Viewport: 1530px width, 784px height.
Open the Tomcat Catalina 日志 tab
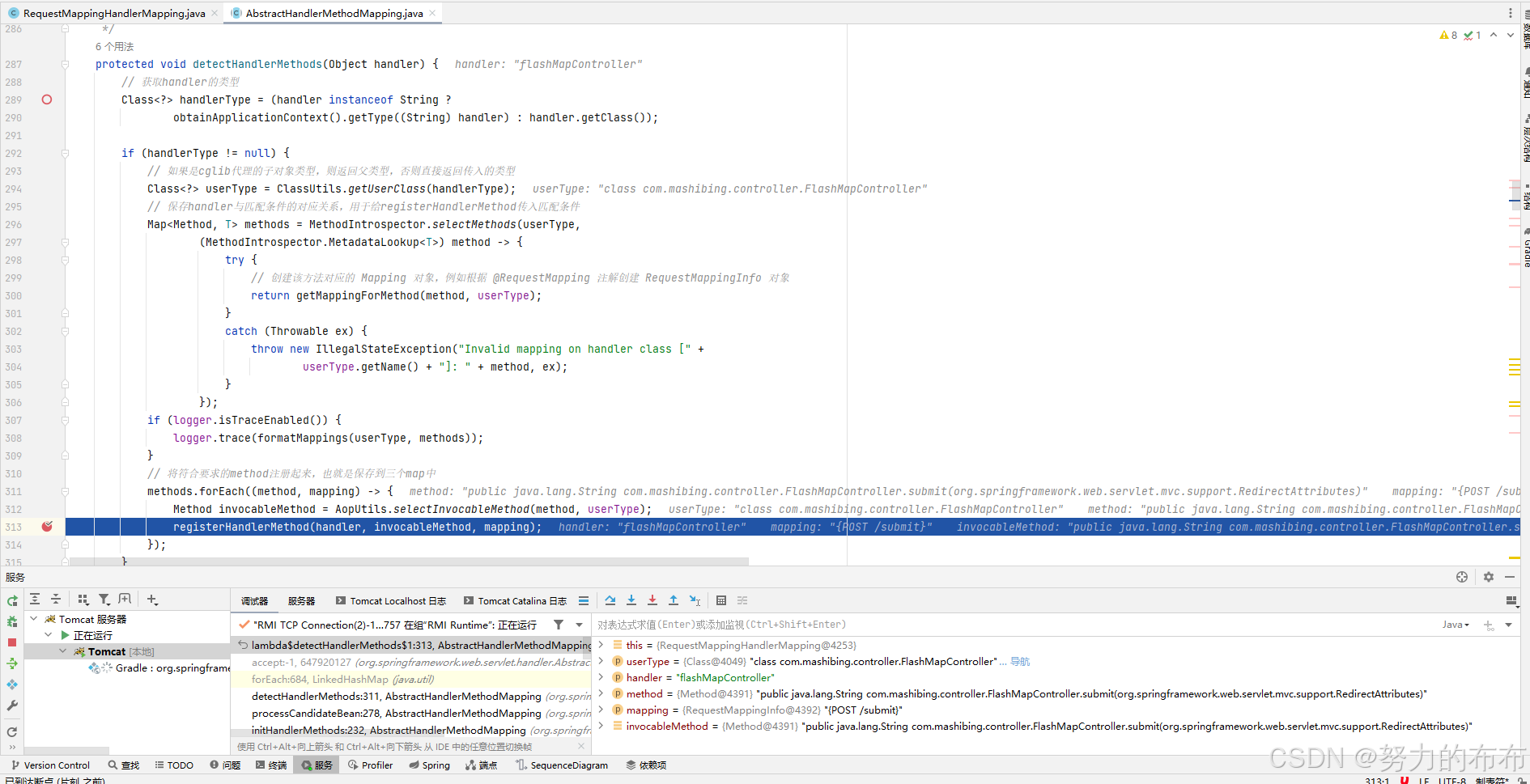point(515,601)
